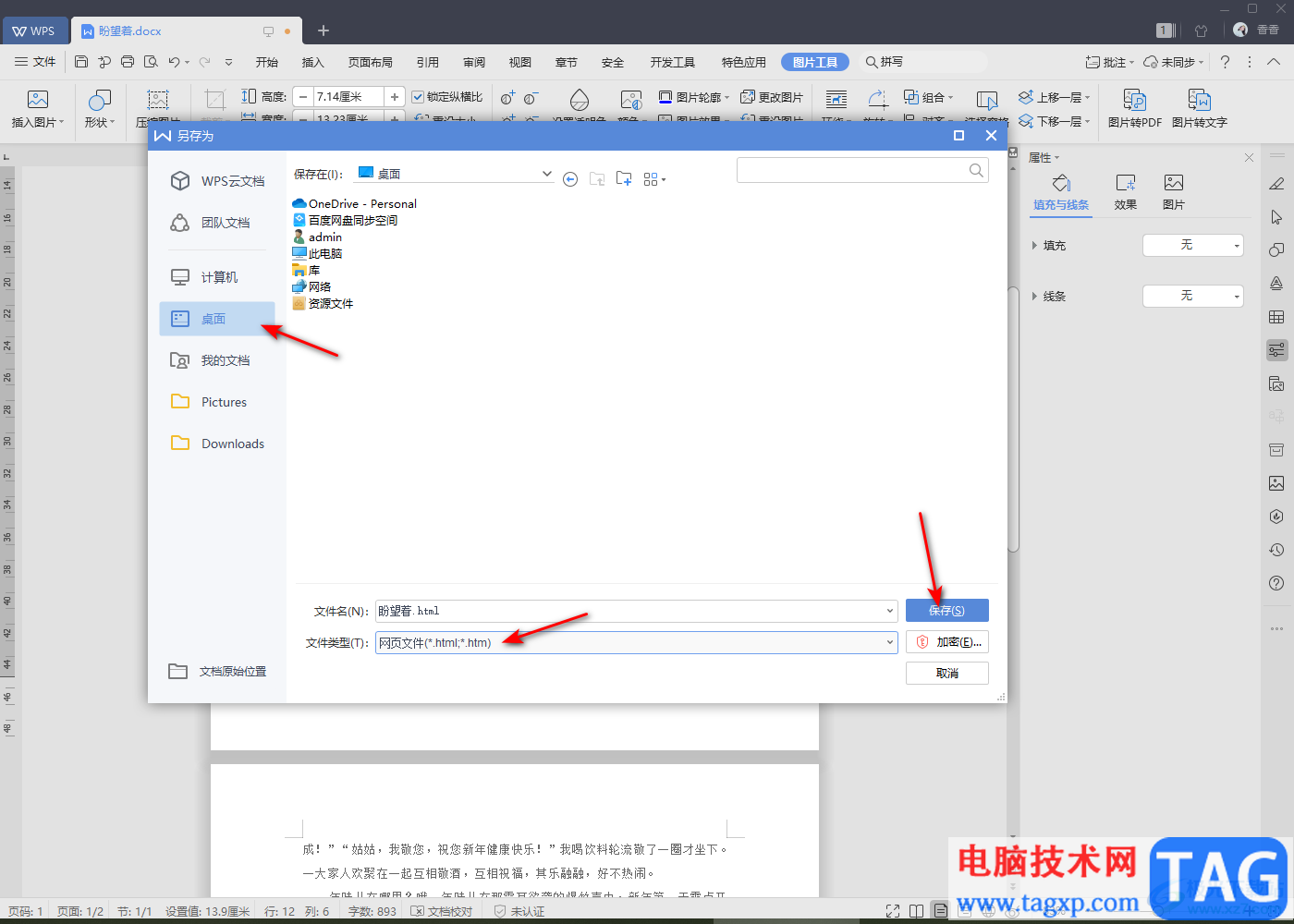This screenshot has width=1294, height=924.
Task: Click the selection arrow icon in right sidebar
Action: (x=1276, y=217)
